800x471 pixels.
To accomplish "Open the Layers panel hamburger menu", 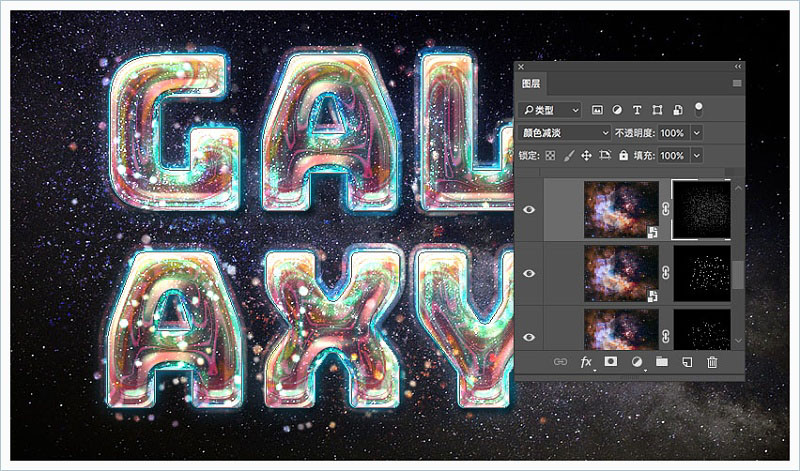I will (737, 83).
